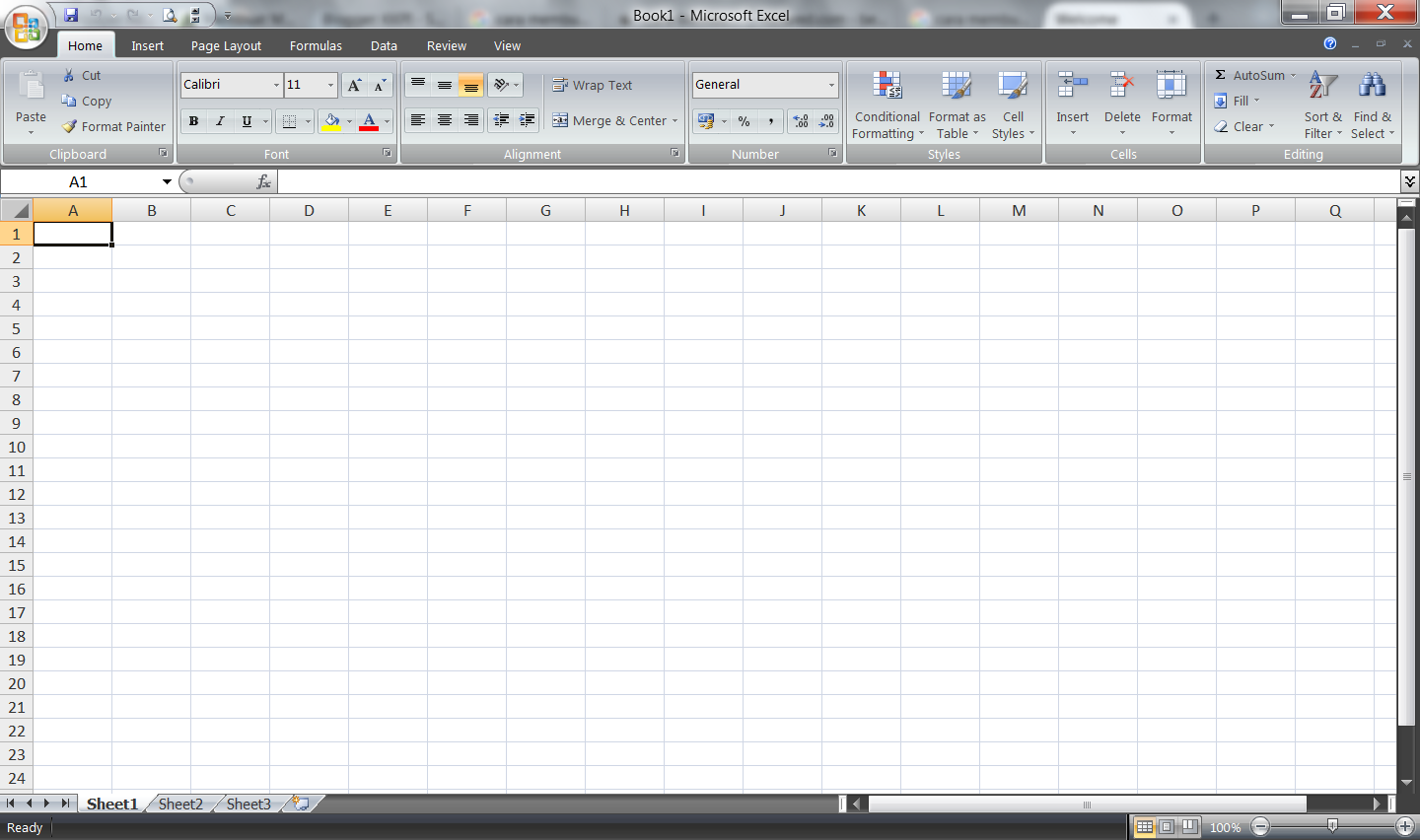1420x840 pixels.
Task: Align cell text left
Action: pos(418,120)
